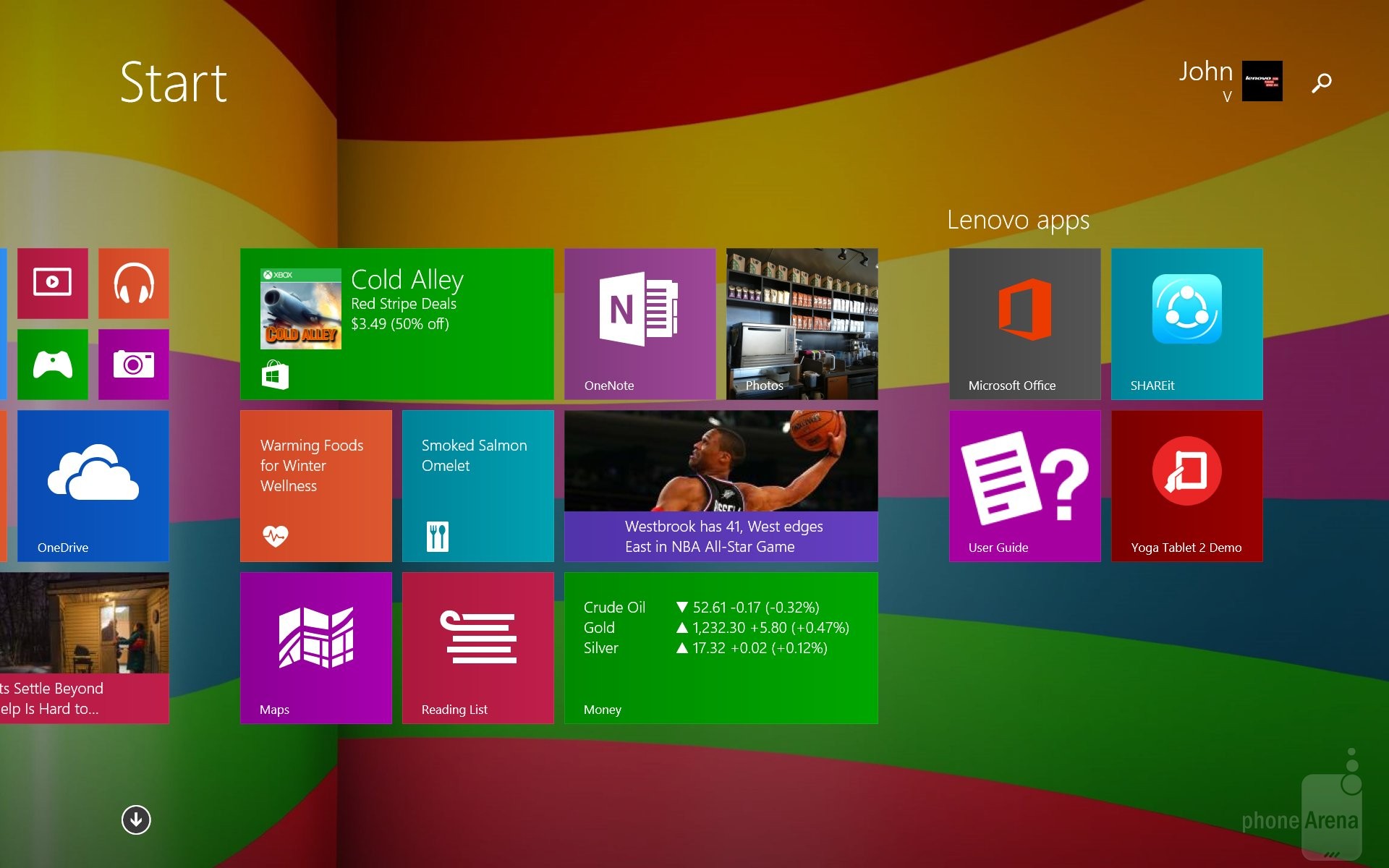
Task: Launch the OneNote tile
Action: pos(640,323)
